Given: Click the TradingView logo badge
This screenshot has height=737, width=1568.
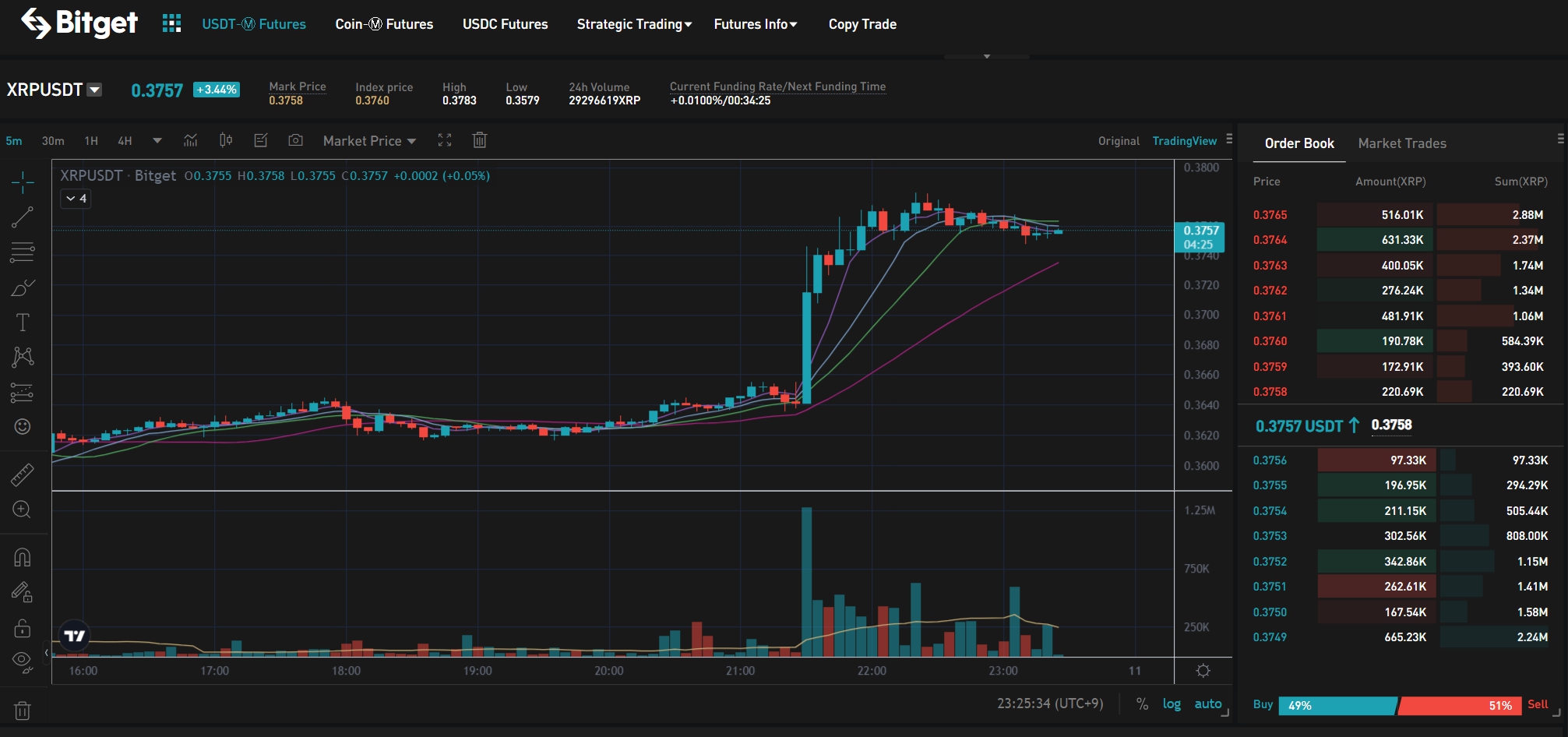Looking at the screenshot, I should (75, 636).
